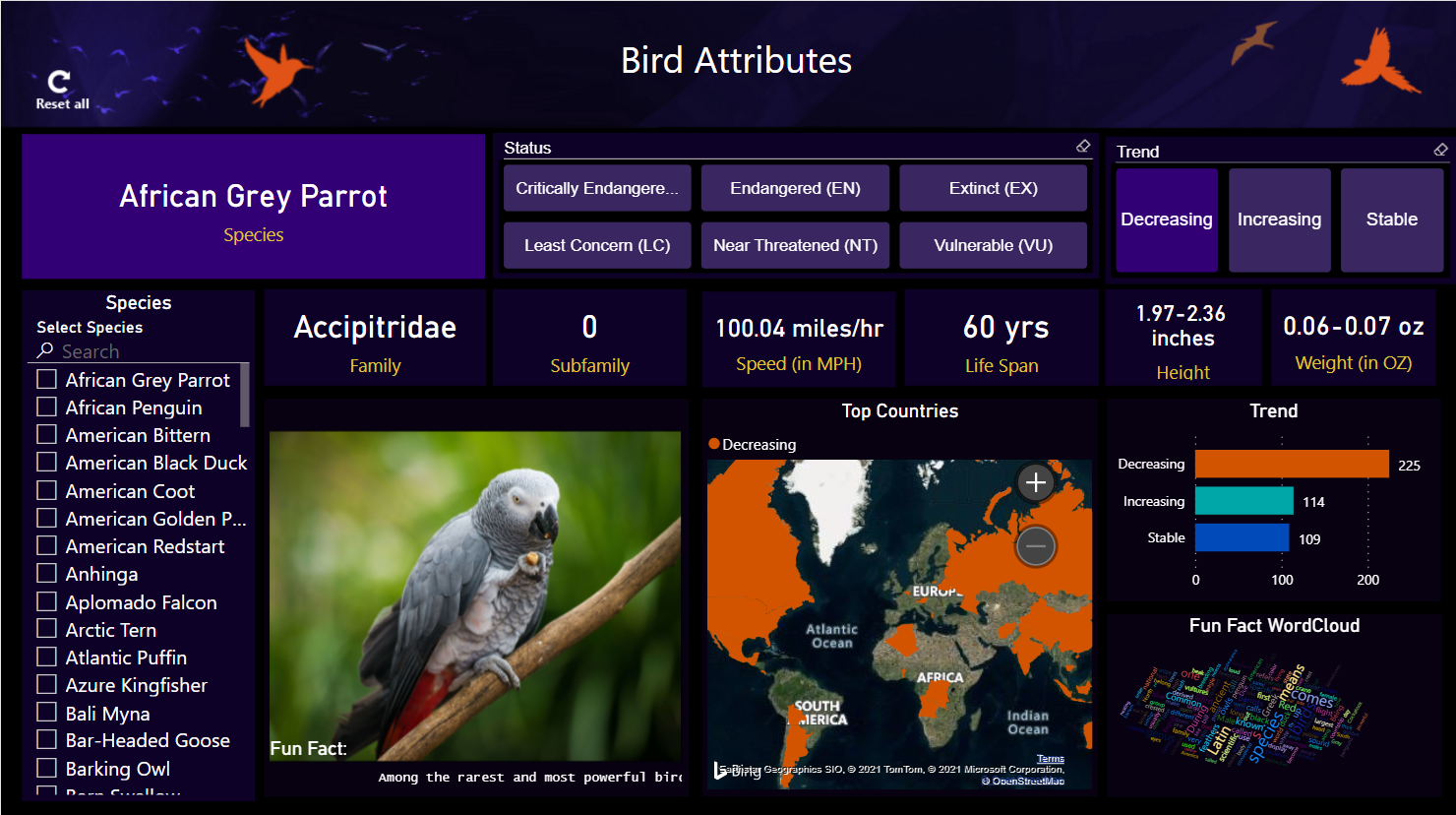Screen dimensions: 1456x815
Task: Select the Decreasing trend button
Action: click(x=1167, y=219)
